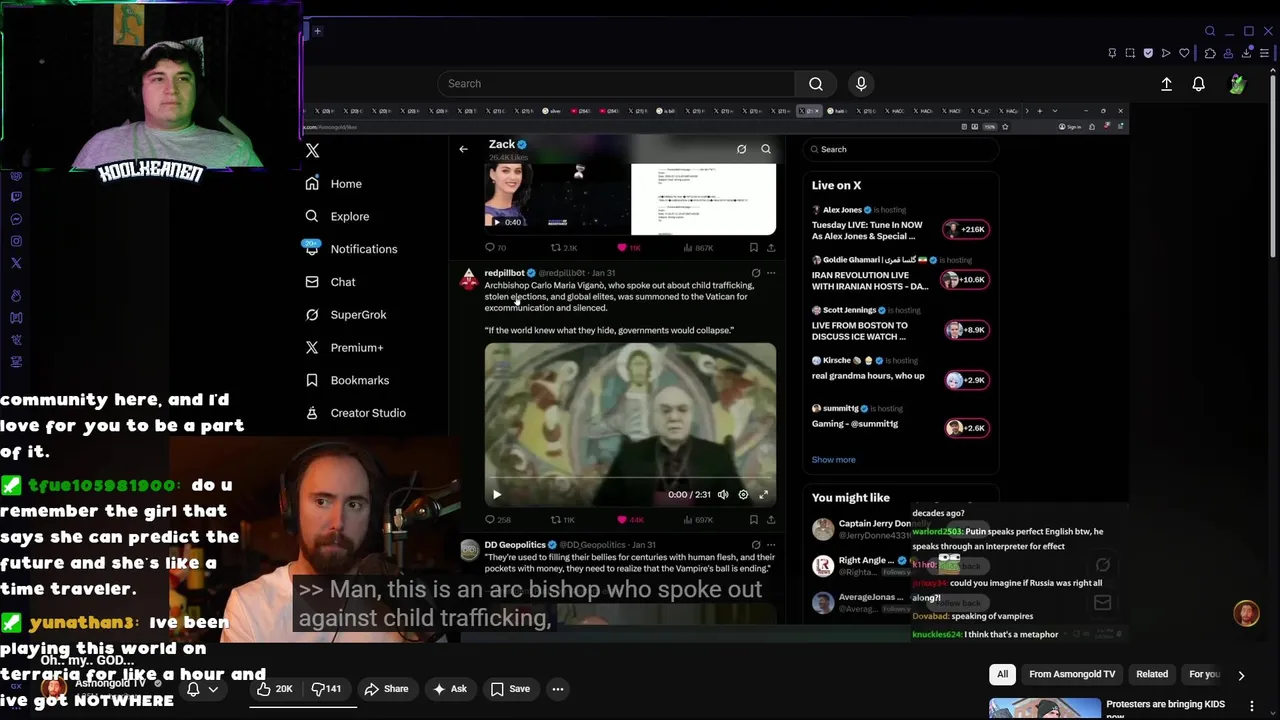Open Home in the X navigation

coord(334,184)
